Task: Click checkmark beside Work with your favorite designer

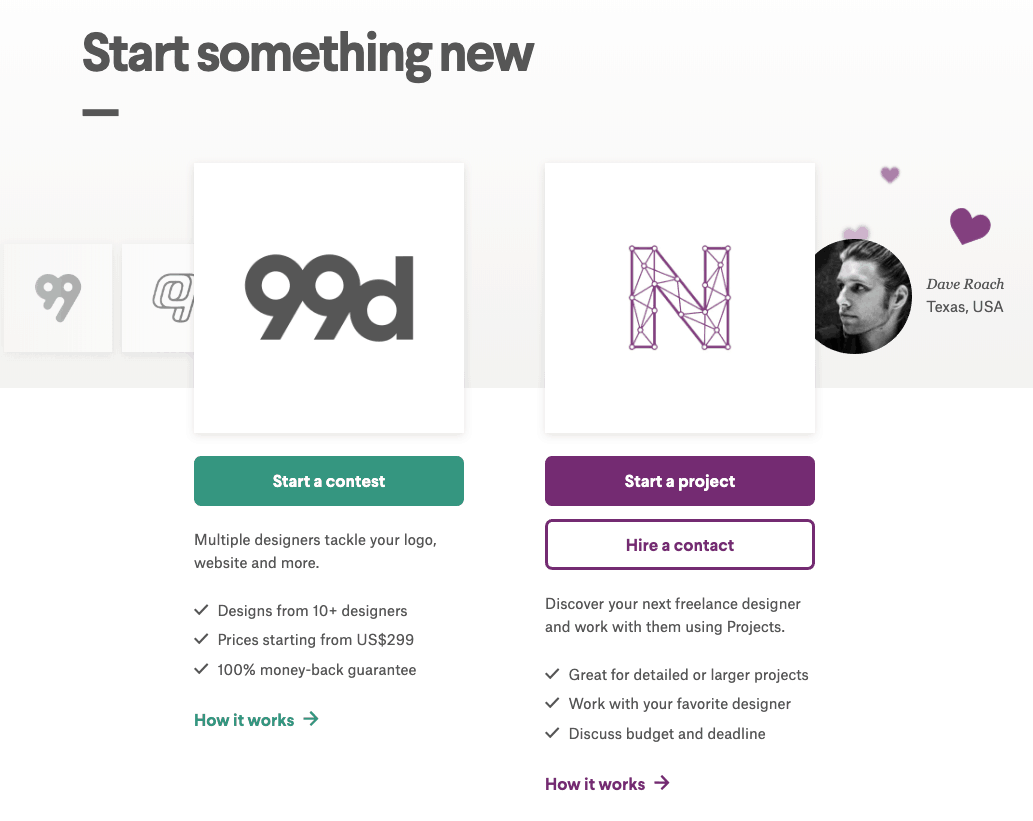Action: 552,704
